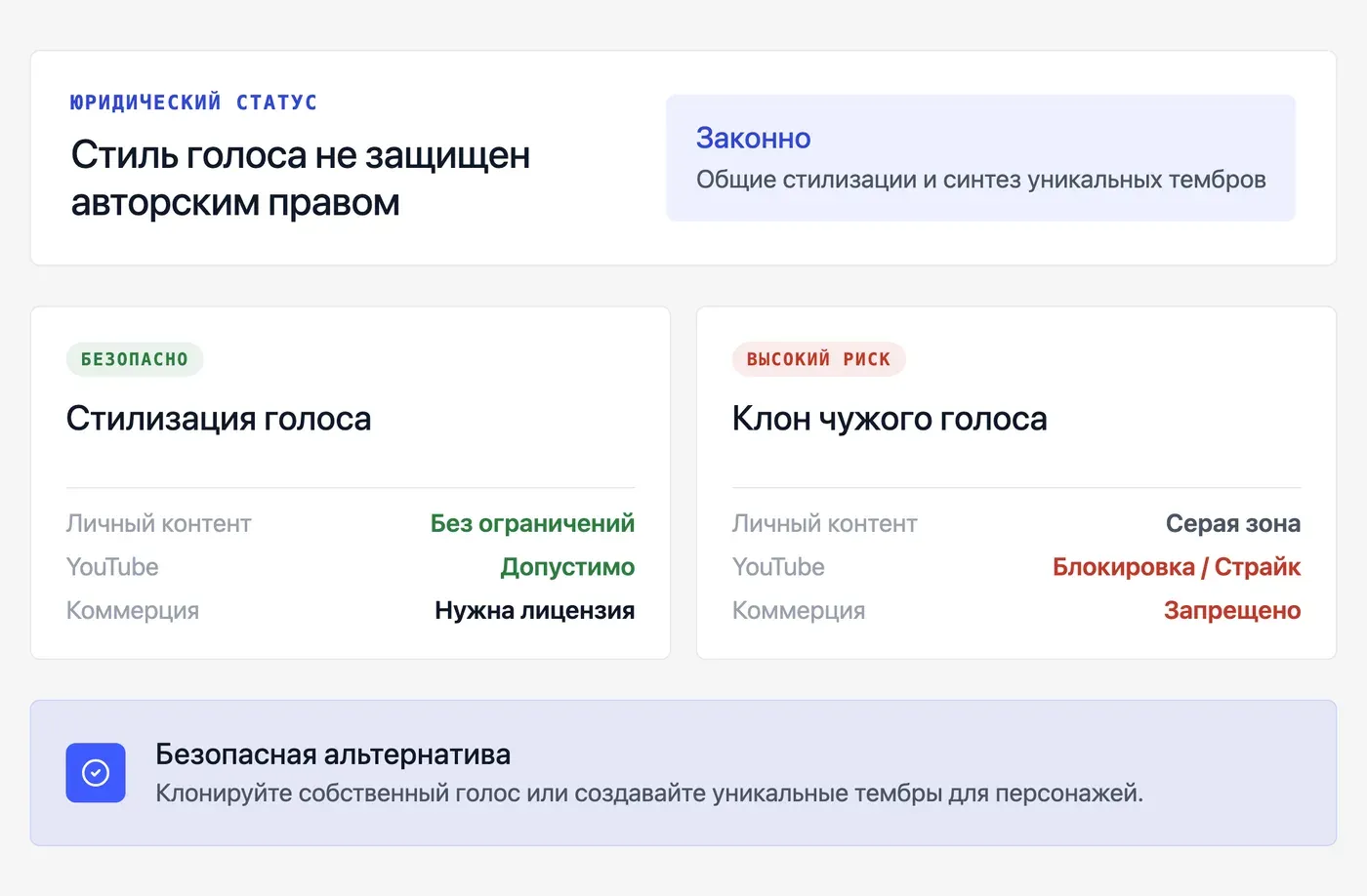Click Коммерция in Стилизация голоса card
1367x896 pixels.
[133, 611]
